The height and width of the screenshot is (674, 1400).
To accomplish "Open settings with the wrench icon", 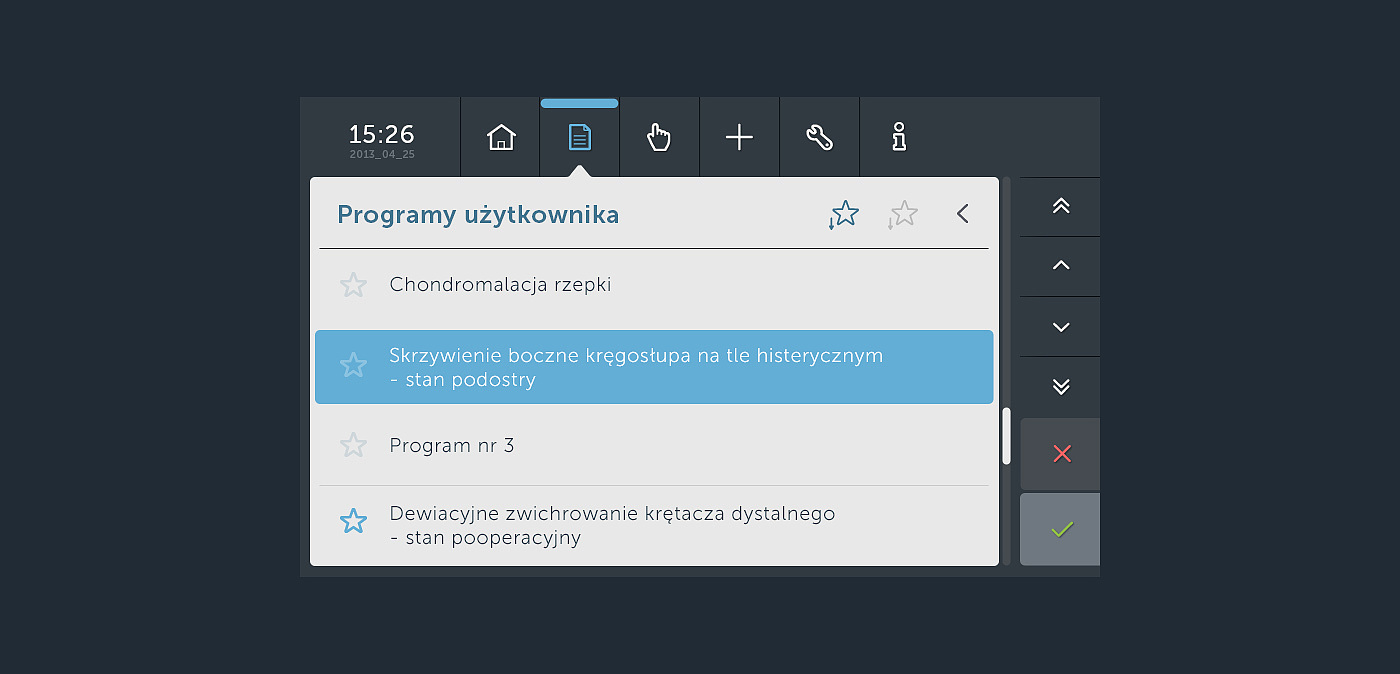I will click(x=819, y=137).
